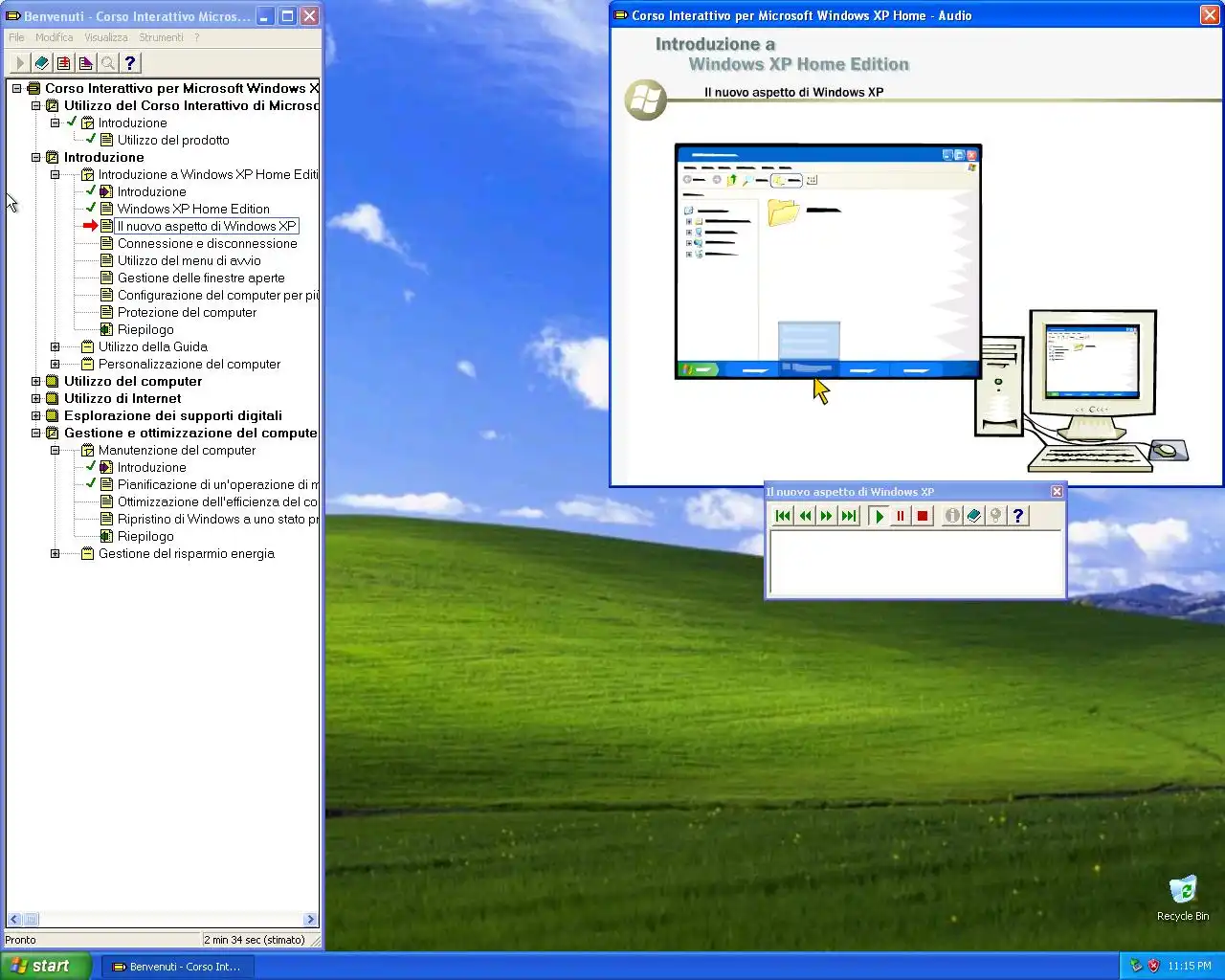1225x980 pixels.
Task: Click the 2 min 34 sec (stimato) status
Action: 255,940
